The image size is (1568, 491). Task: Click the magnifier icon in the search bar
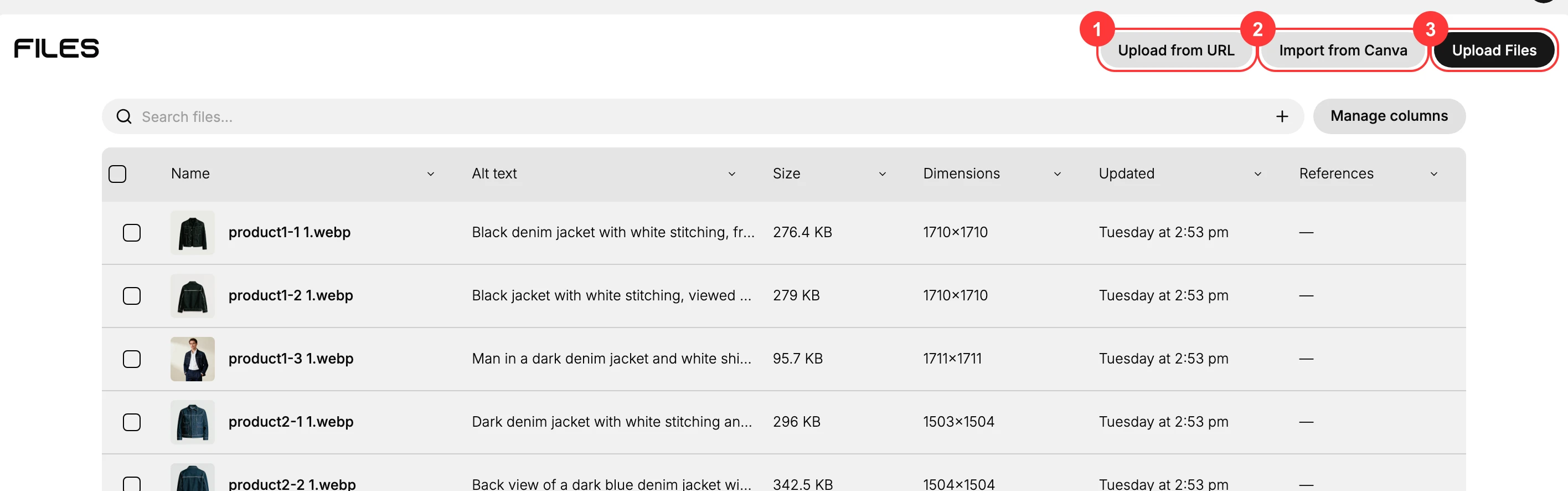point(124,116)
